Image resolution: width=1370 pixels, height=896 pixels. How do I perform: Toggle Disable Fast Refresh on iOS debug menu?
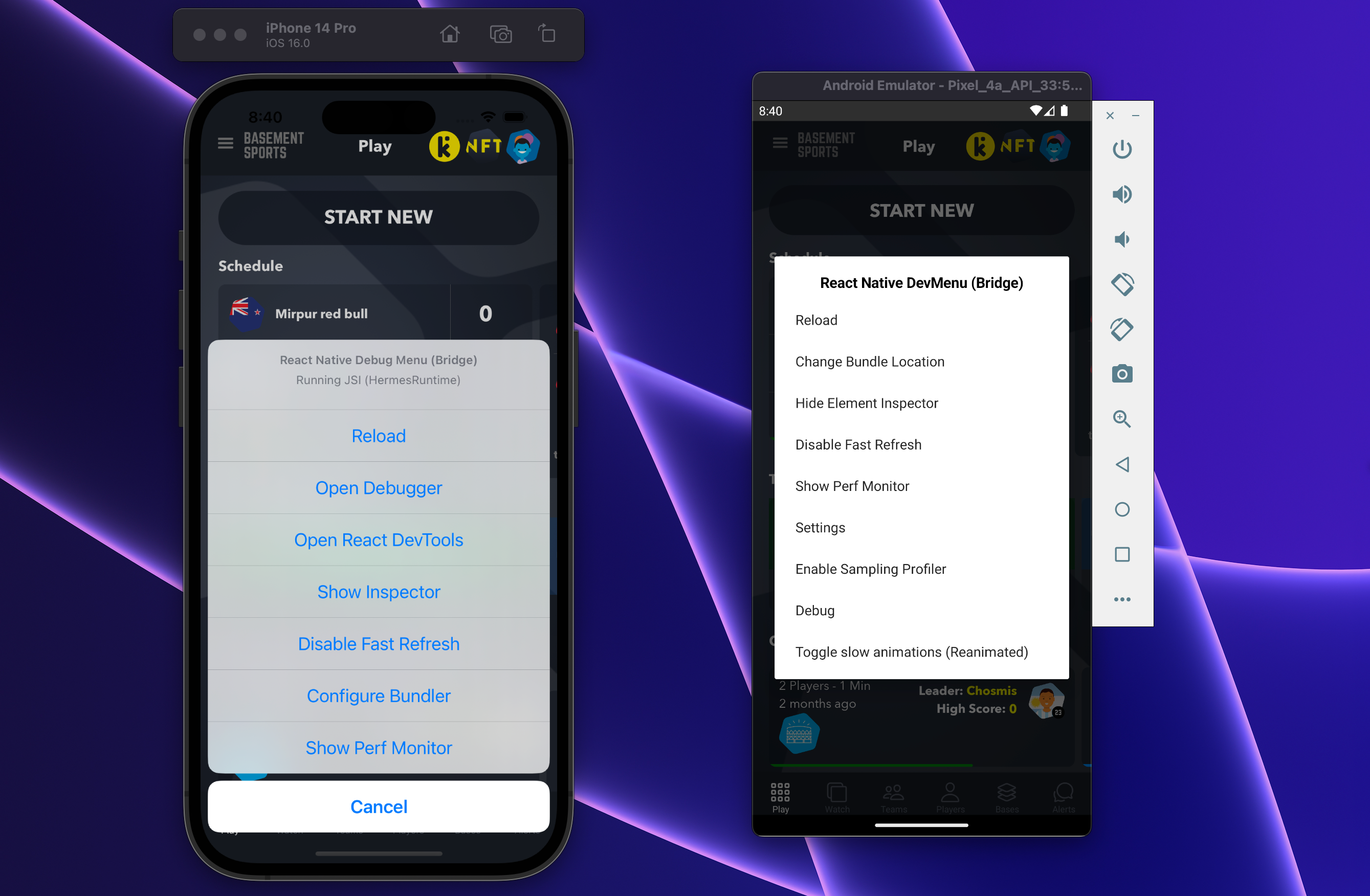(378, 643)
